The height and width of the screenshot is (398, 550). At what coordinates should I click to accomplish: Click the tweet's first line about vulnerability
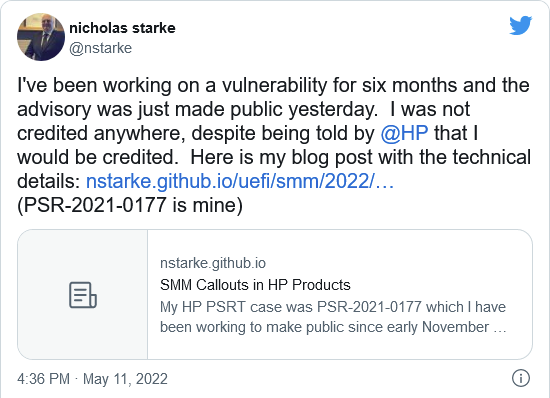click(x=273, y=85)
